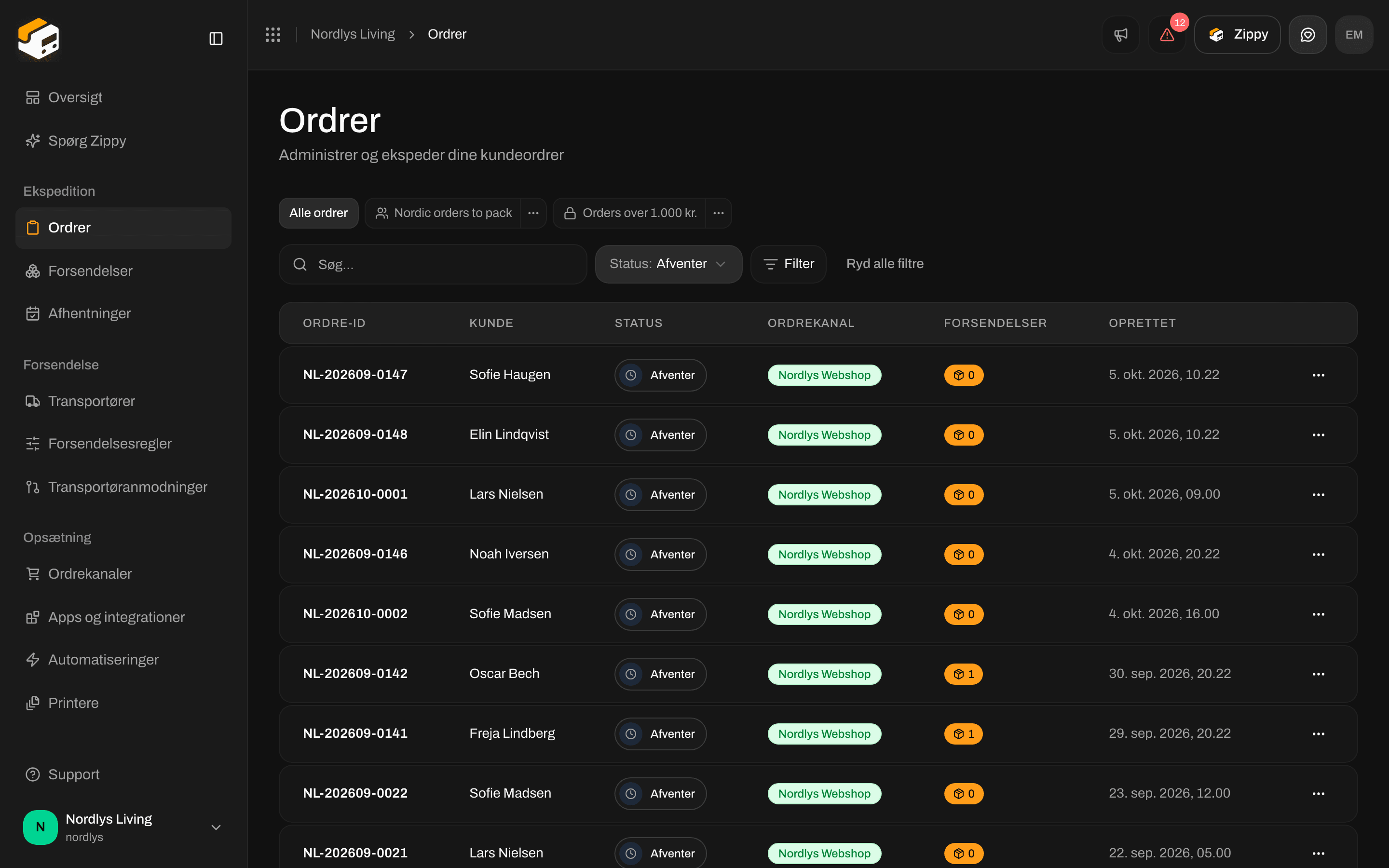Click the Filter button
1389x868 pixels.
pyautogui.click(x=789, y=264)
